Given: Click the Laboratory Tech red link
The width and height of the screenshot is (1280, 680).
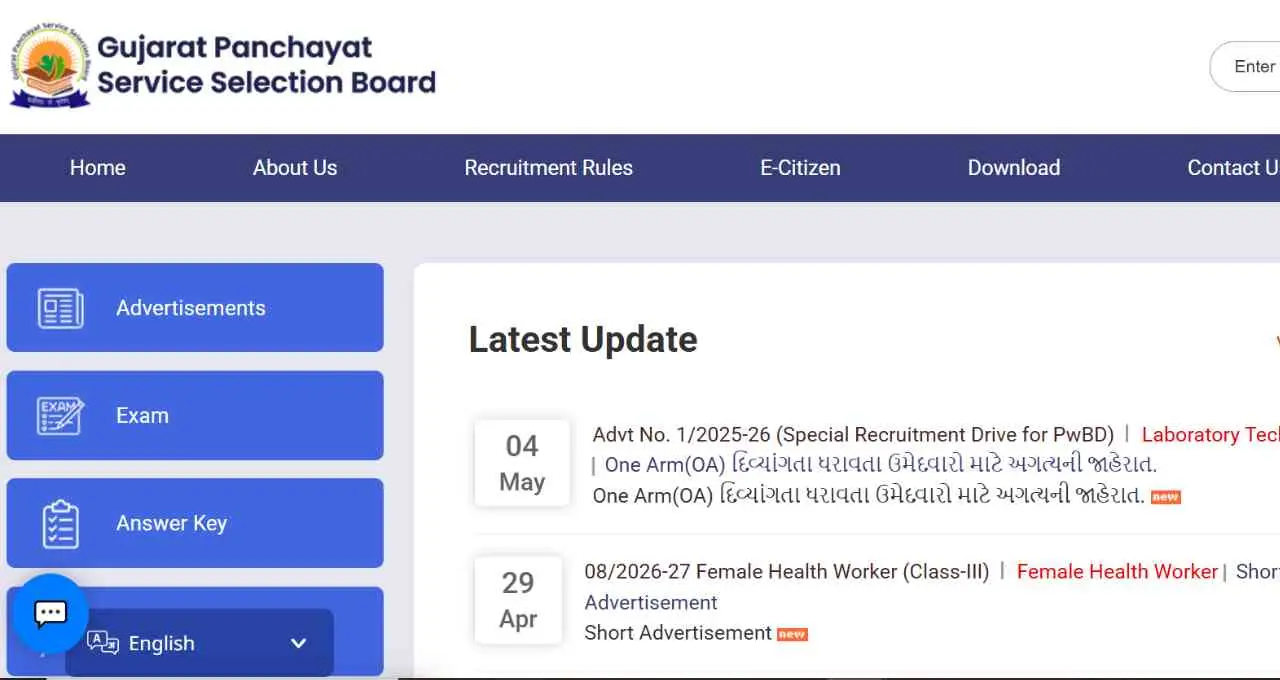Looking at the screenshot, I should (x=1210, y=435).
